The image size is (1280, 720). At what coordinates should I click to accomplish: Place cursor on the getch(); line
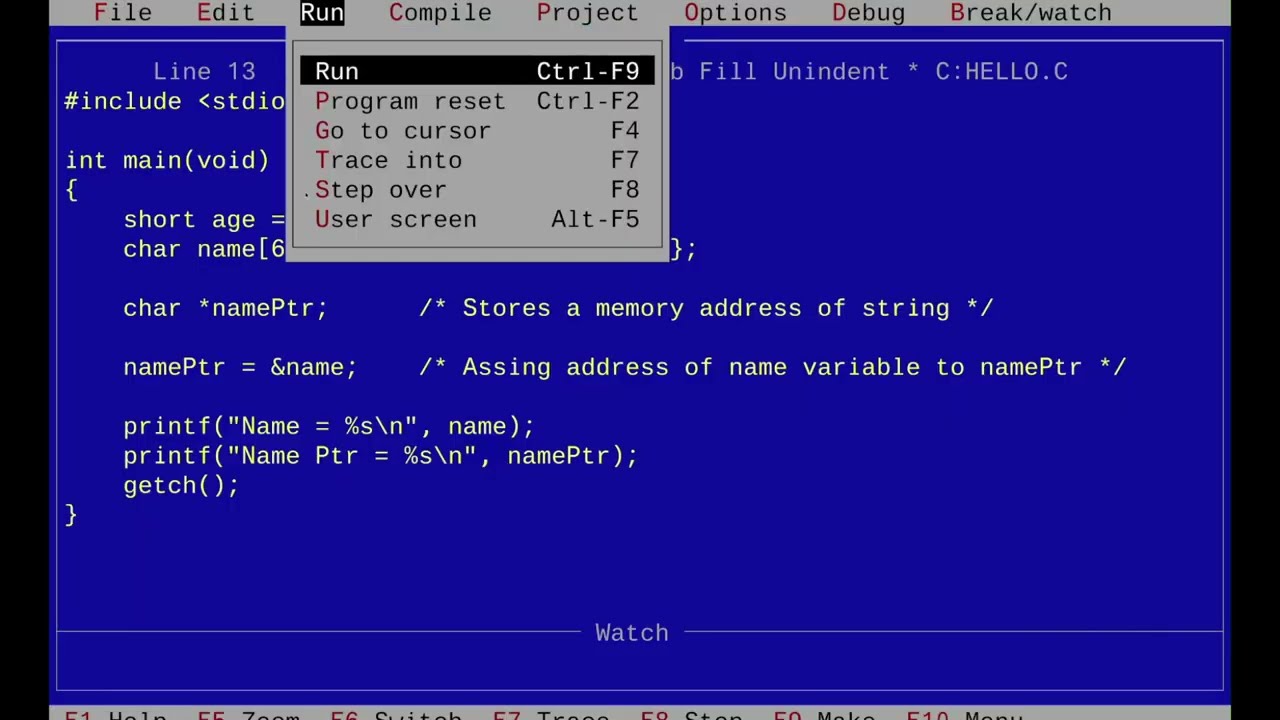181,486
